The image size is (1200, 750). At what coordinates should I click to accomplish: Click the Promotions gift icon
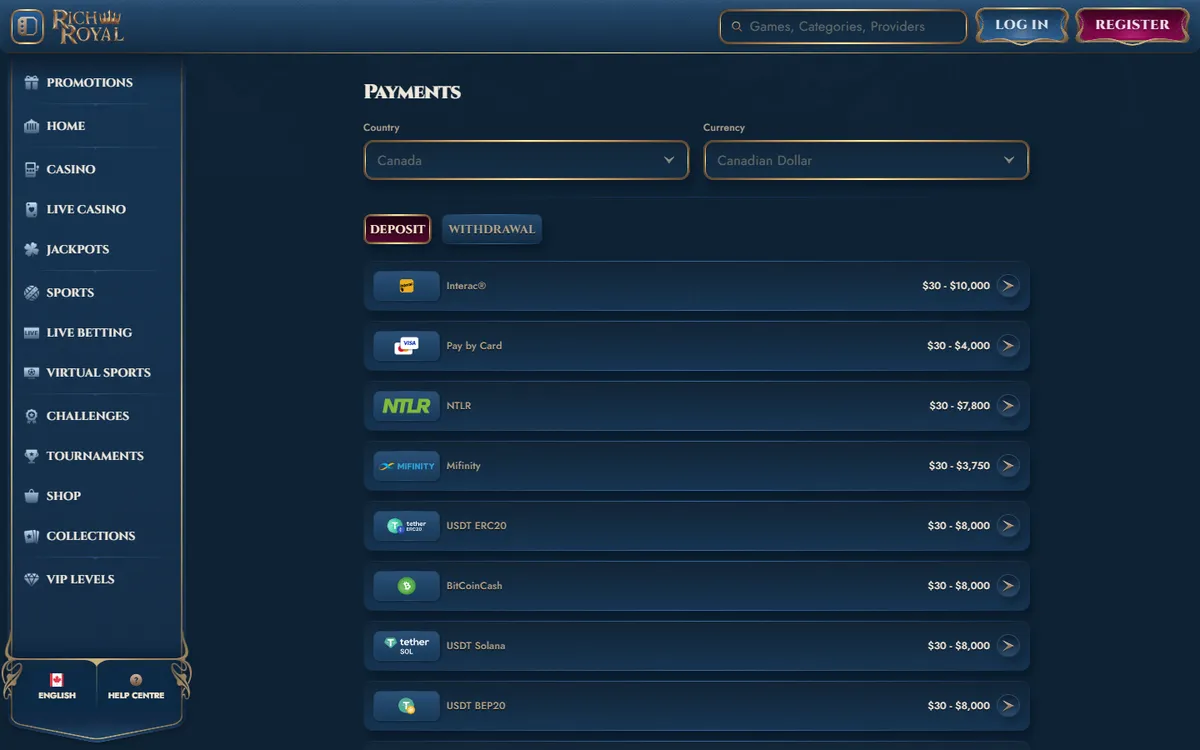click(31, 83)
